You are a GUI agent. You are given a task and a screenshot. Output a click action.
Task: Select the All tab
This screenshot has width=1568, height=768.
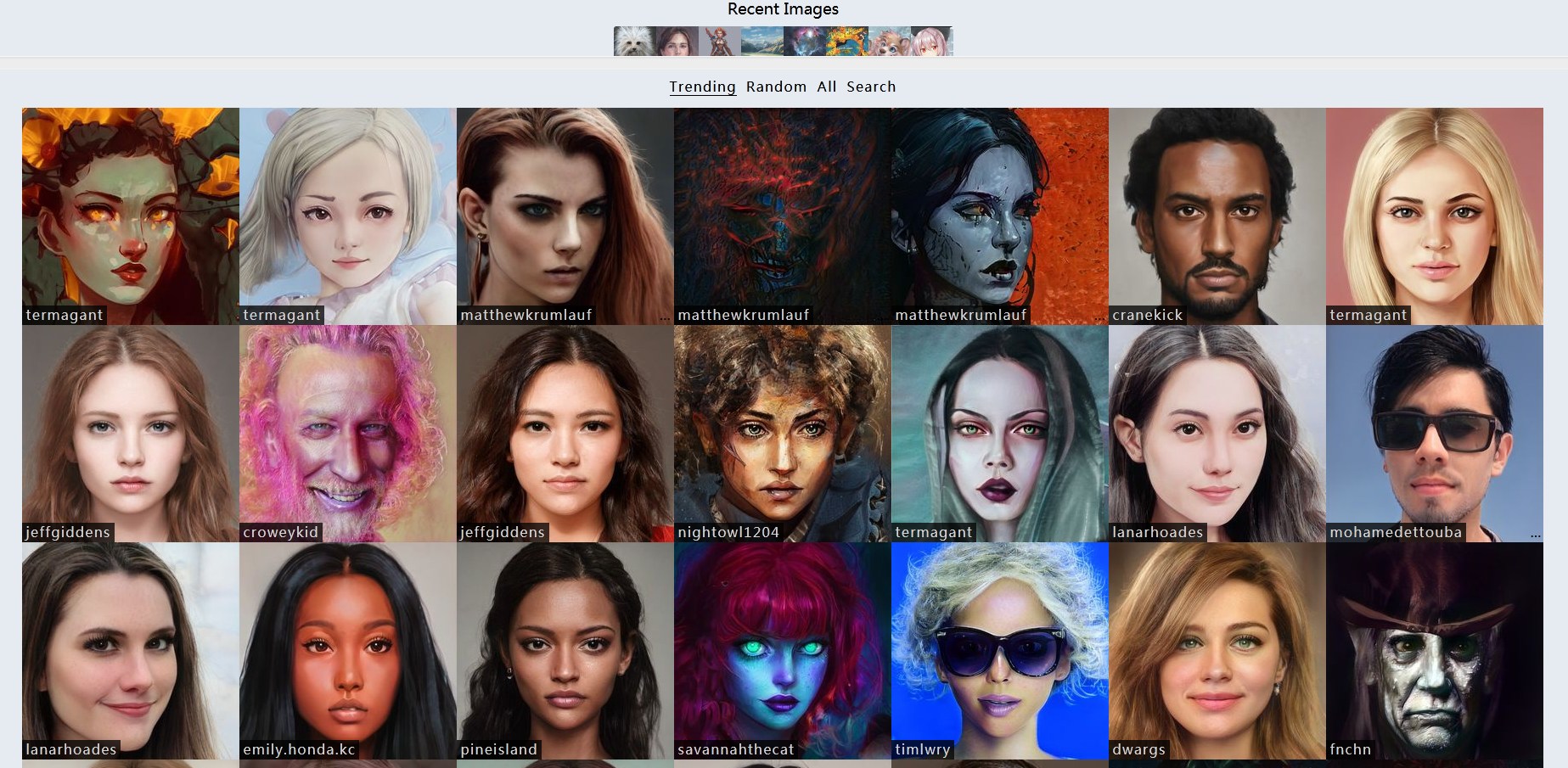[826, 87]
